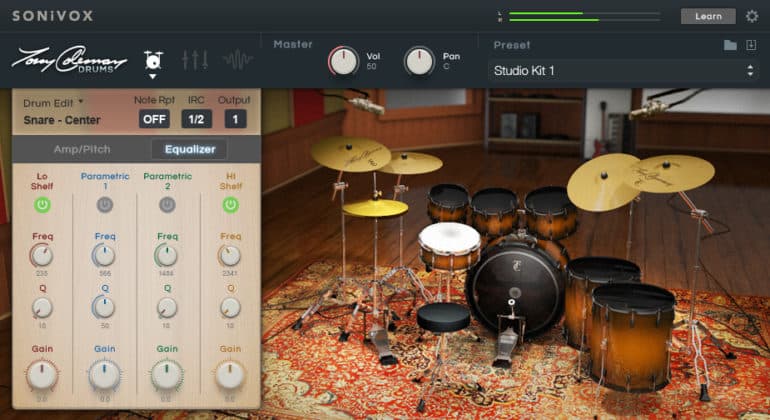The height and width of the screenshot is (420, 770).
Task: Click the Master Pan knob
Action: point(419,61)
